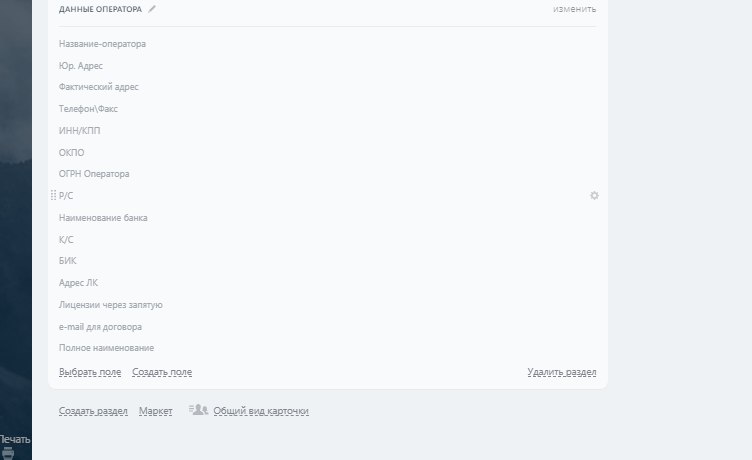
Task: Grab the drag handle on the Р/С row
Action: (54, 196)
